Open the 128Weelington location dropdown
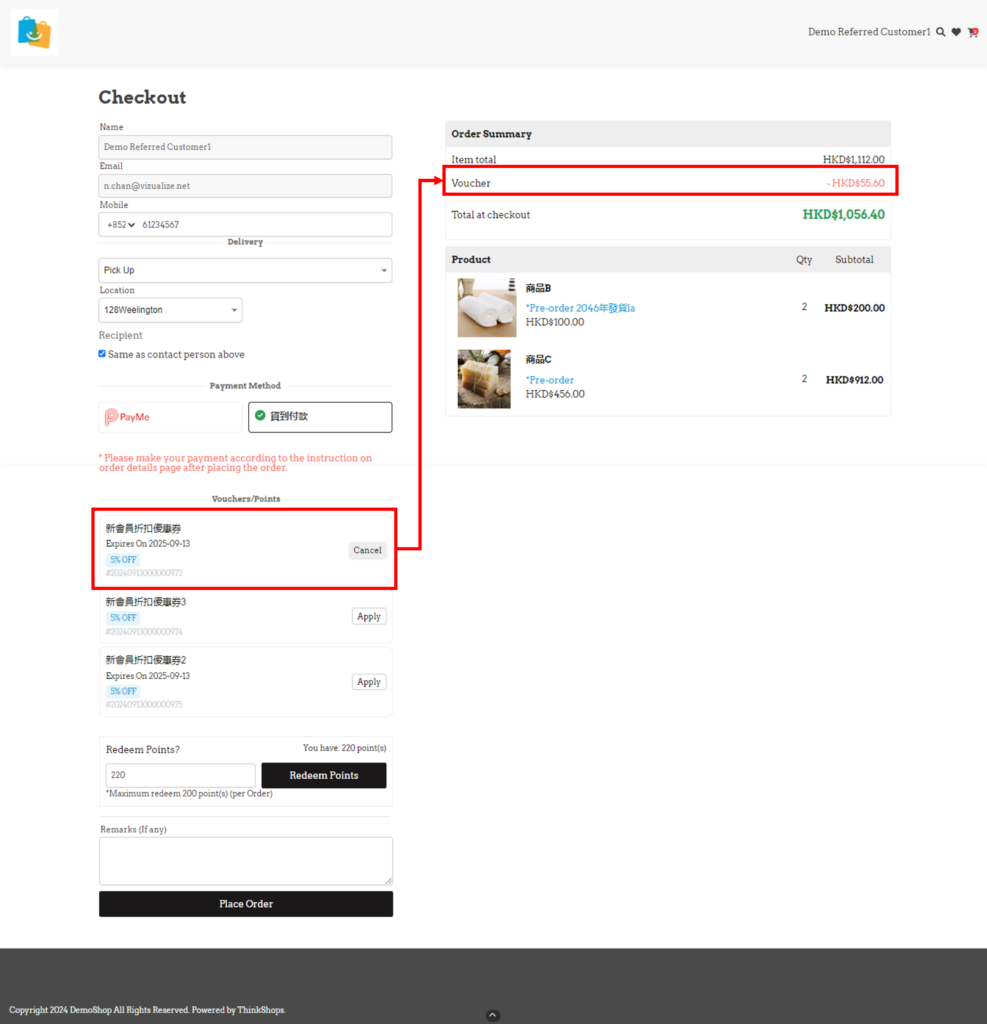Viewport: 987px width, 1024px height. tap(170, 310)
